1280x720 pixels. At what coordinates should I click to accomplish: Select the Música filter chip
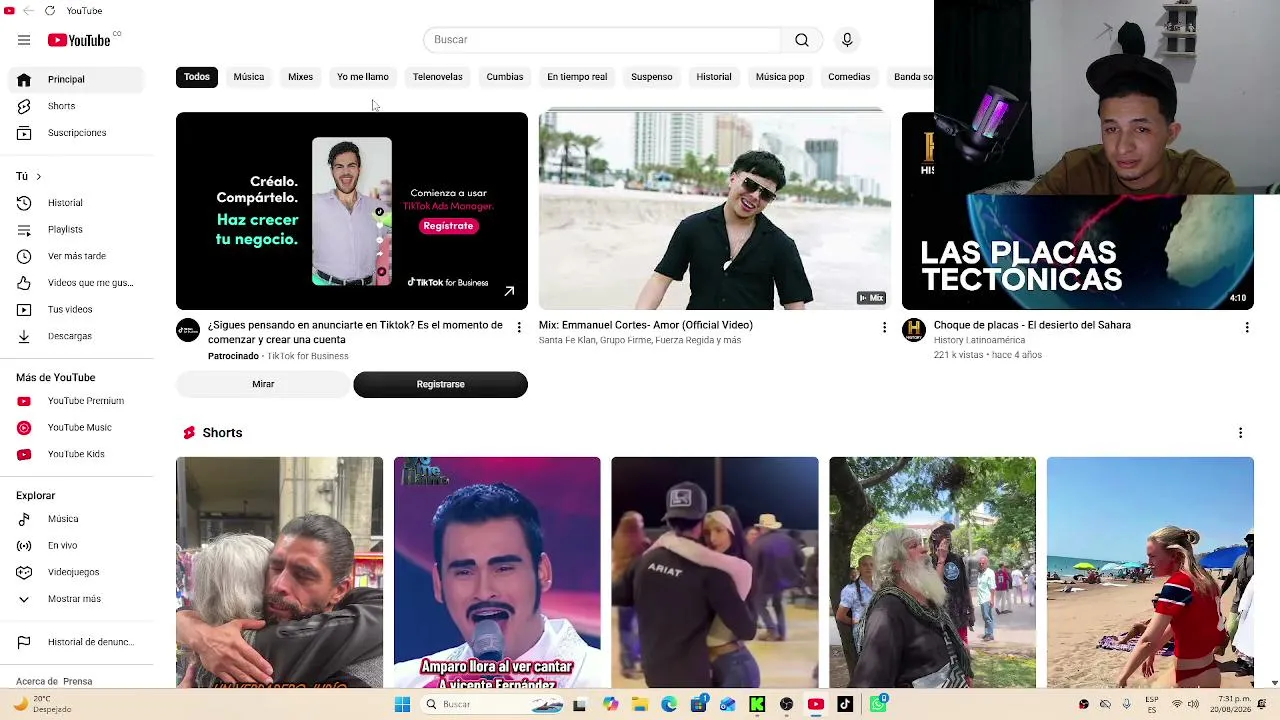(249, 77)
